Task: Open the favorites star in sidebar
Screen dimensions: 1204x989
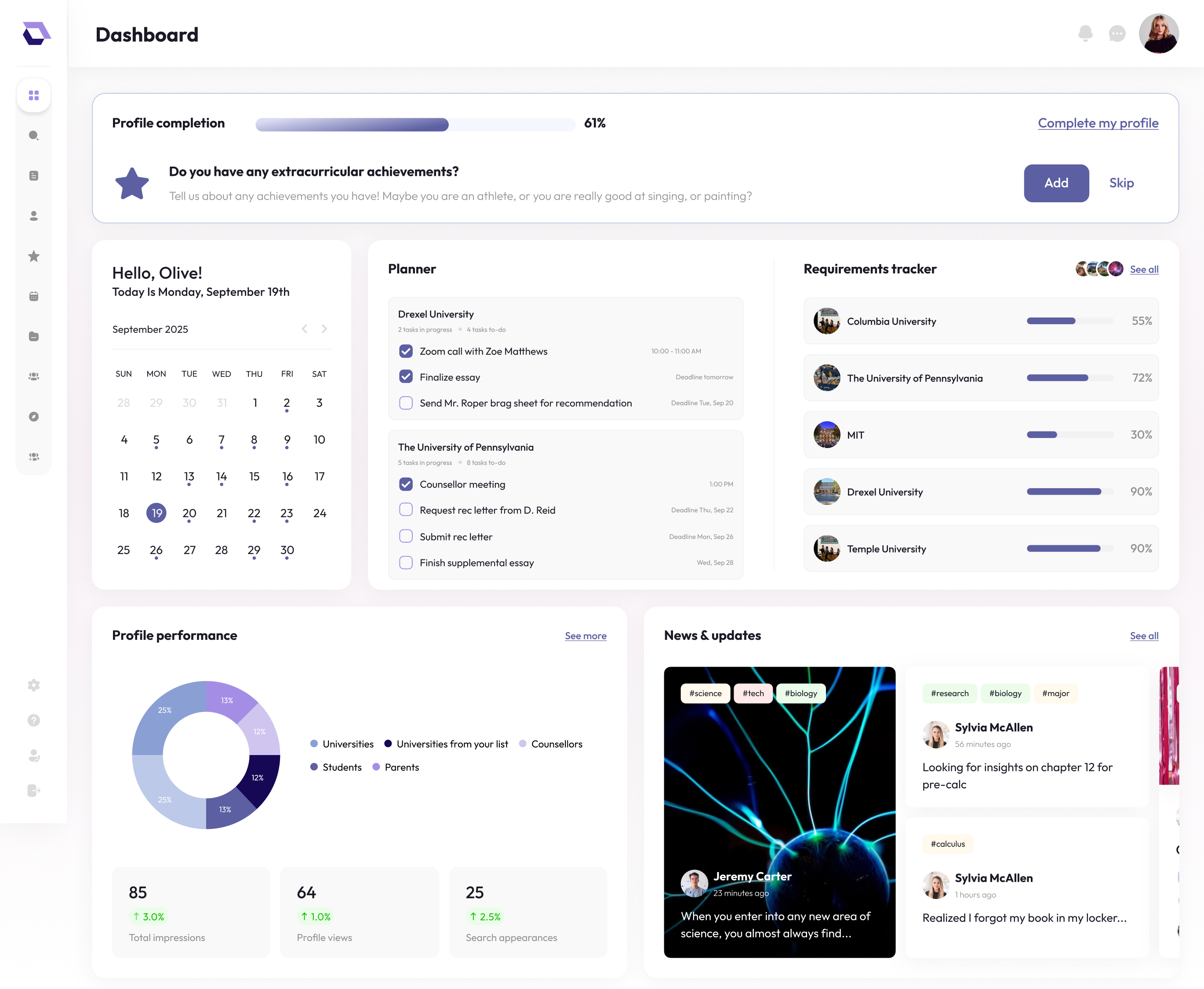Action: click(x=33, y=256)
